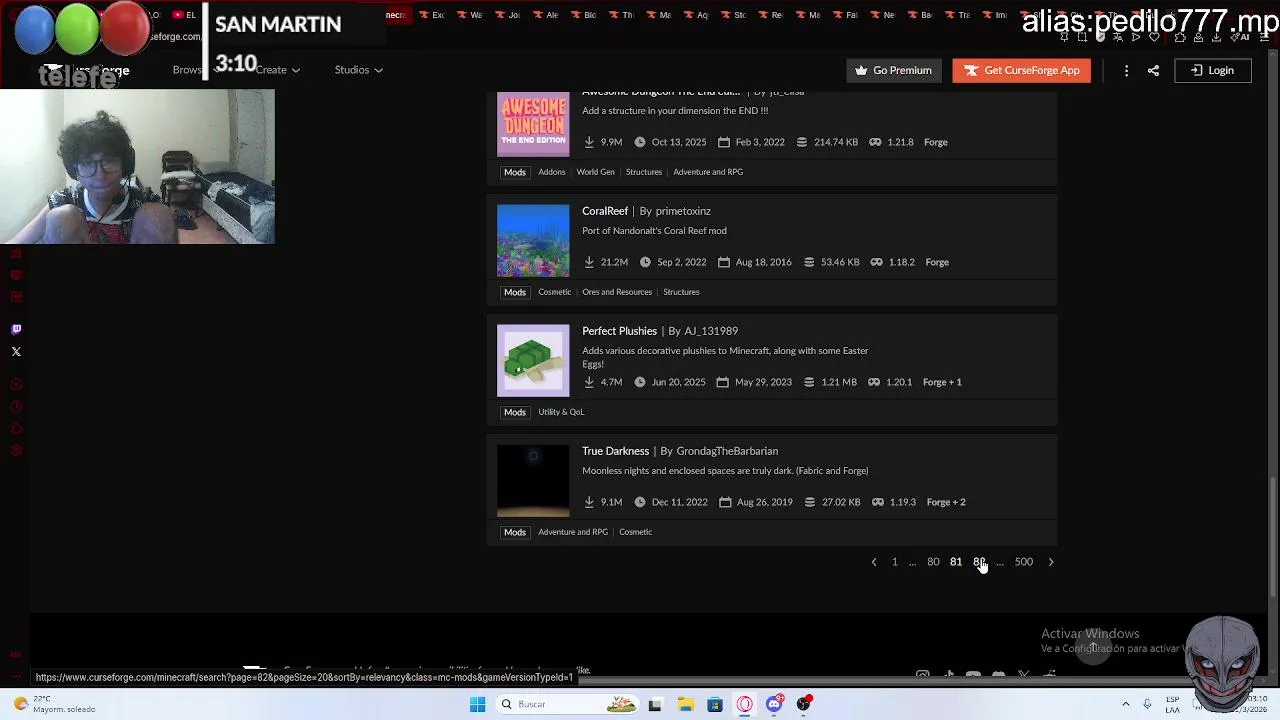Click Get CurseForge App button
The width and height of the screenshot is (1280, 720).
click(x=1021, y=70)
